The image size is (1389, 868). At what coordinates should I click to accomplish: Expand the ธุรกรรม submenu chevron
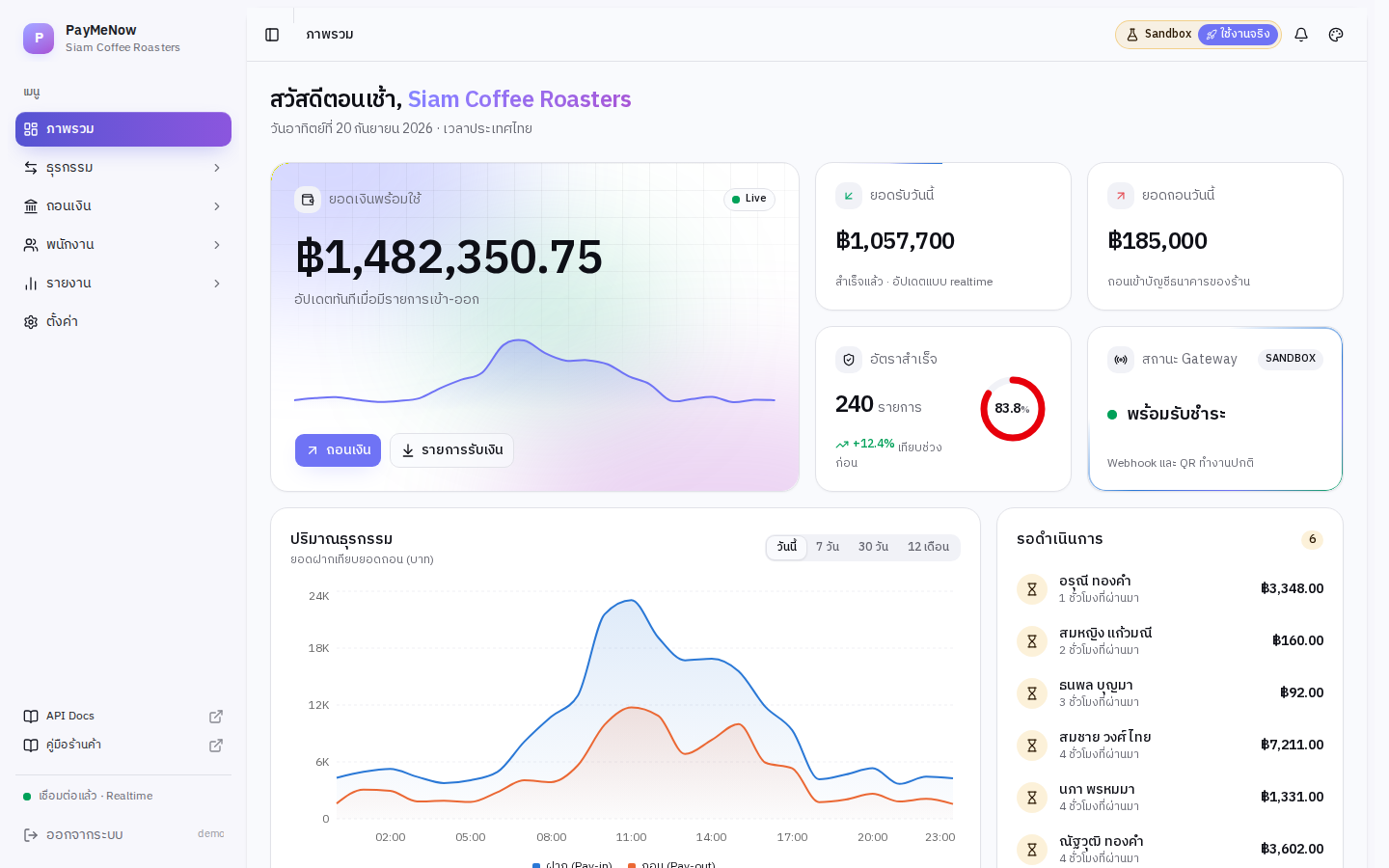coord(217,168)
